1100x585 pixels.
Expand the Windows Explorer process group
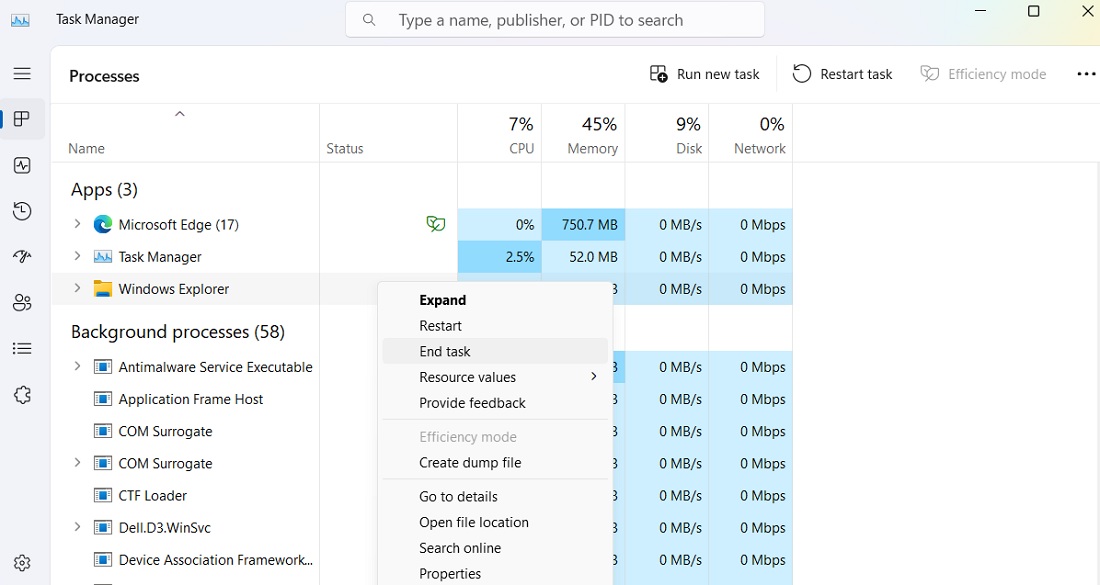click(x=78, y=289)
